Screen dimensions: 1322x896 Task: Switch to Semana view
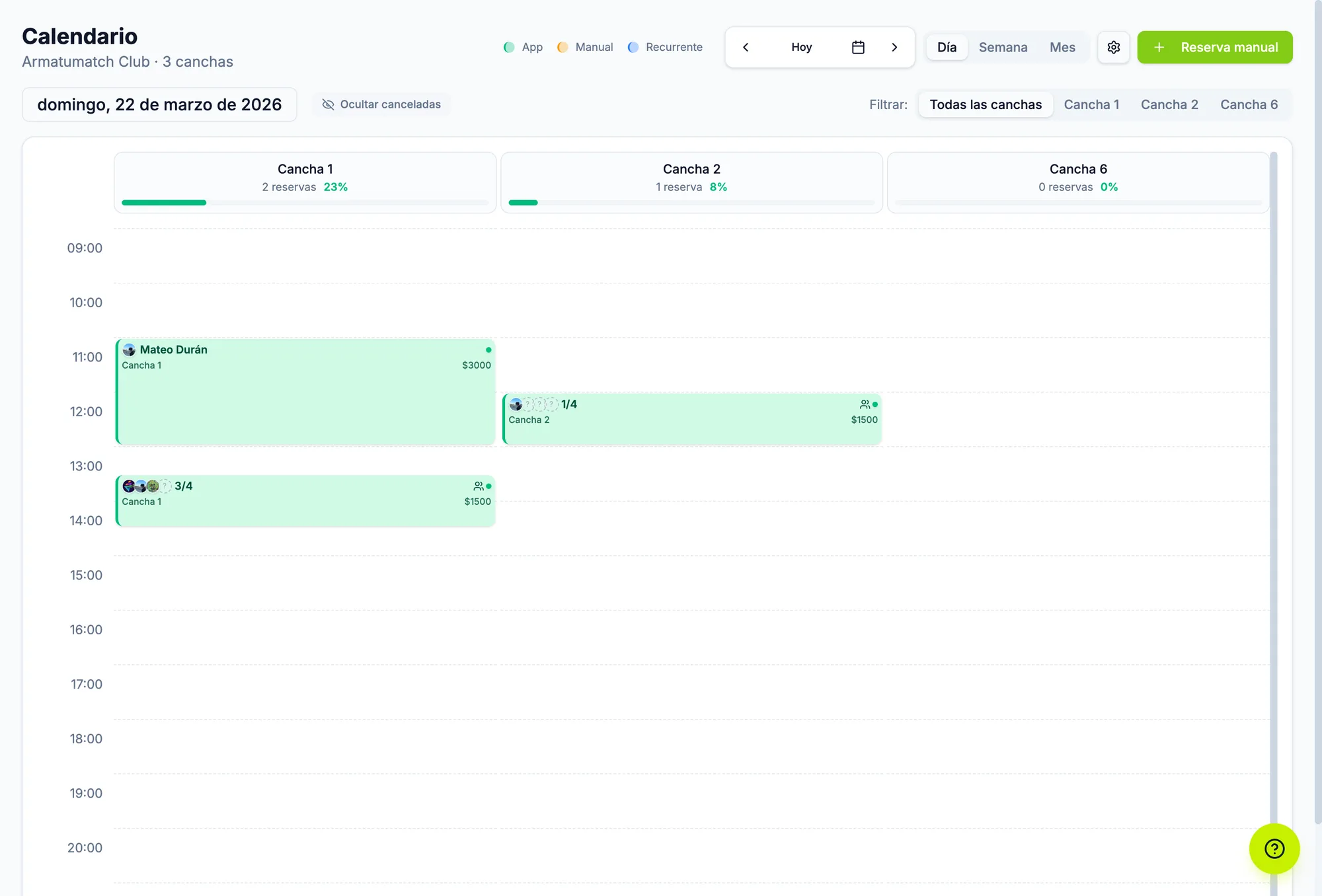[x=1003, y=47]
